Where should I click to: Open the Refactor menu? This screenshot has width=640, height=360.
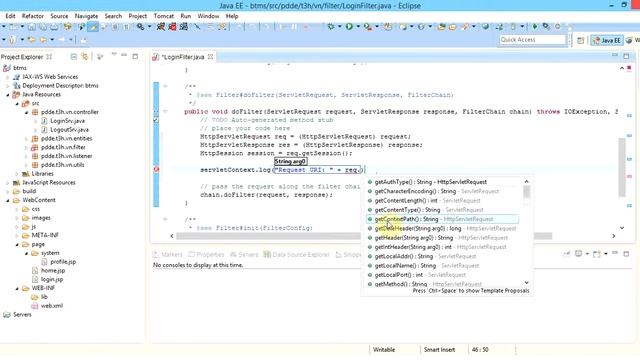coord(33,16)
